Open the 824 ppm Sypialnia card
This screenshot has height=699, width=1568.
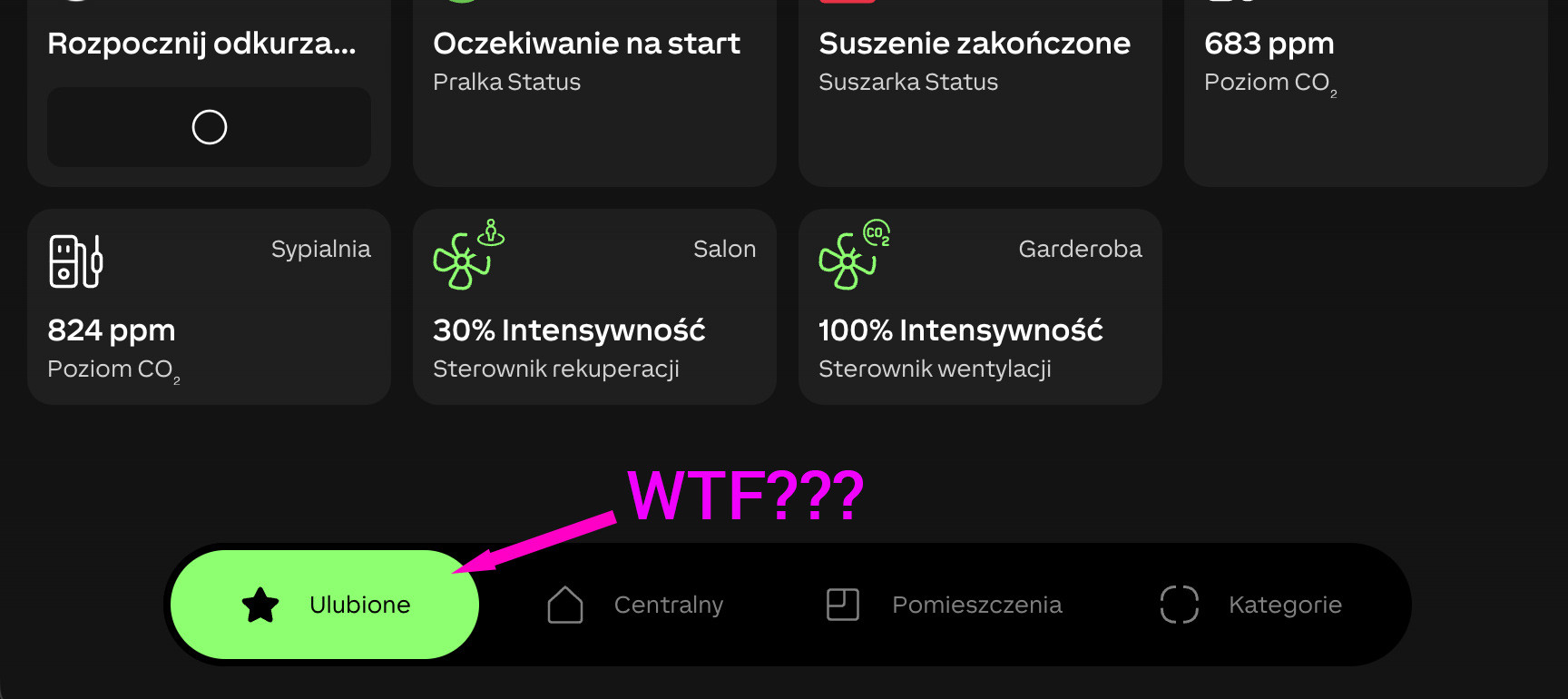[x=209, y=307]
